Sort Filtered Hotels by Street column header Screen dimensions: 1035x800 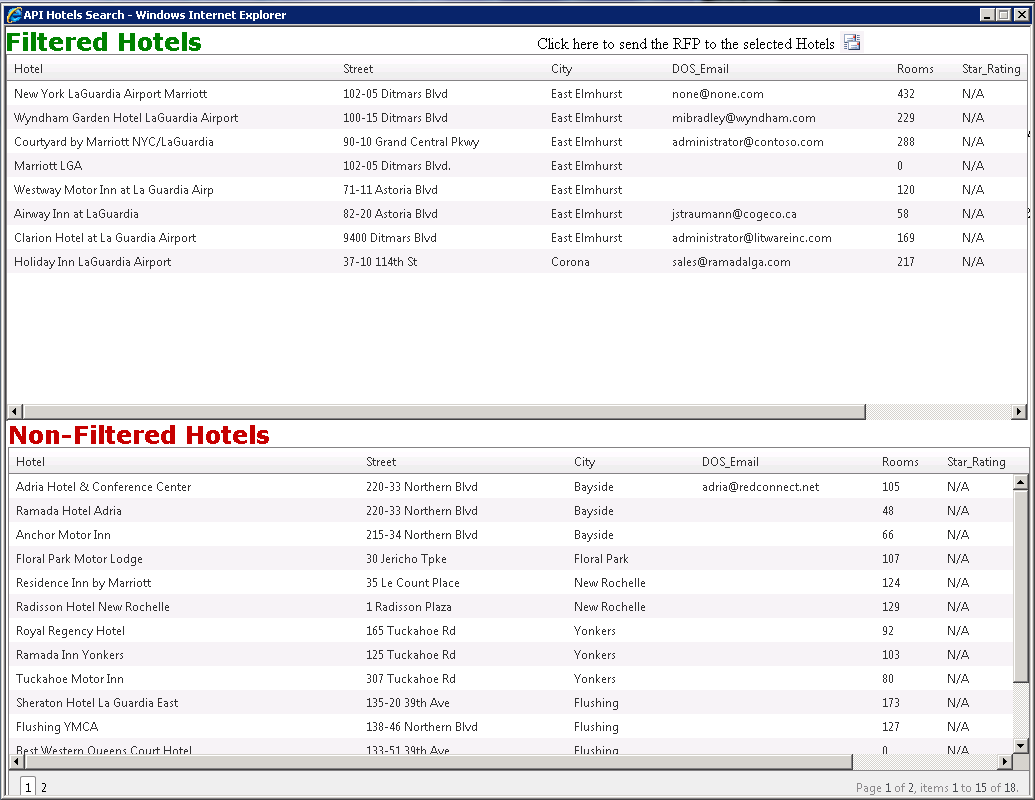tap(358, 69)
